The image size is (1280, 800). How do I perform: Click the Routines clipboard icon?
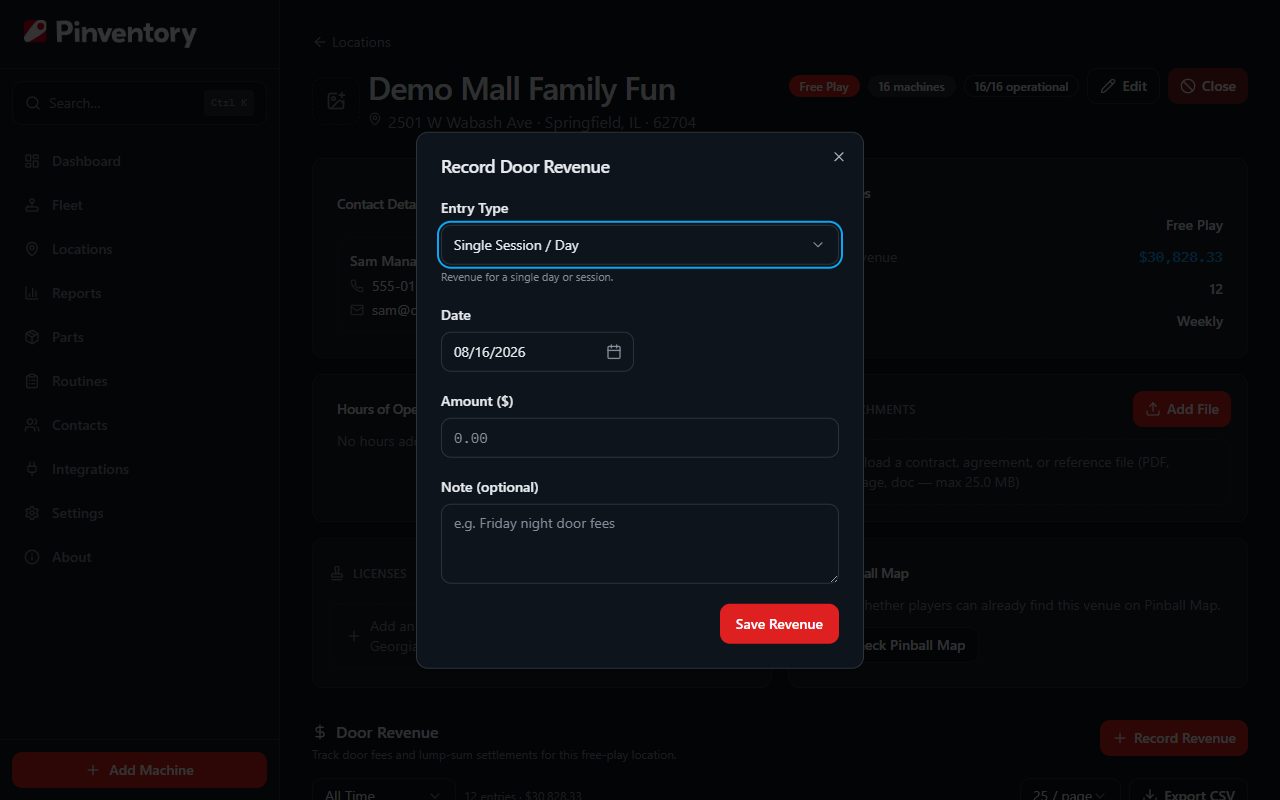[32, 381]
